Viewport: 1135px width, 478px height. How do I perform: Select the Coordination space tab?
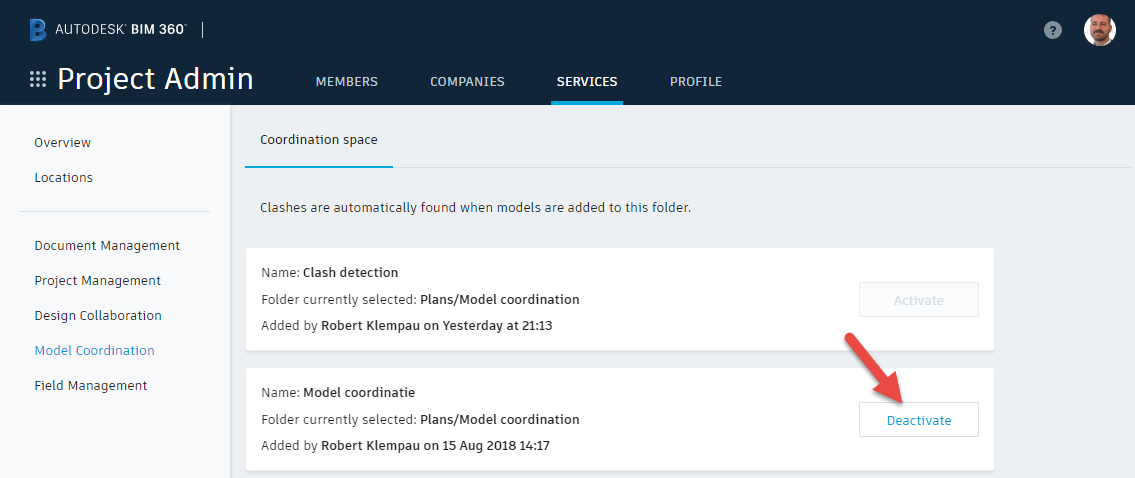319,140
